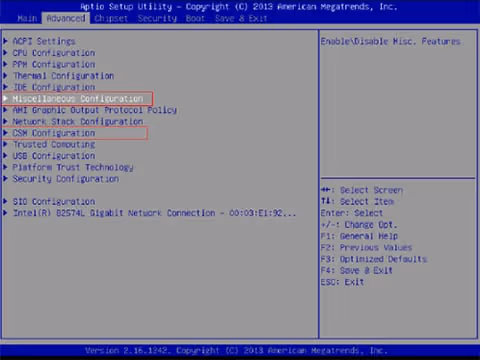Click the 'F2: Previous Values' hint
The height and width of the screenshot is (360, 480).
tap(366, 247)
